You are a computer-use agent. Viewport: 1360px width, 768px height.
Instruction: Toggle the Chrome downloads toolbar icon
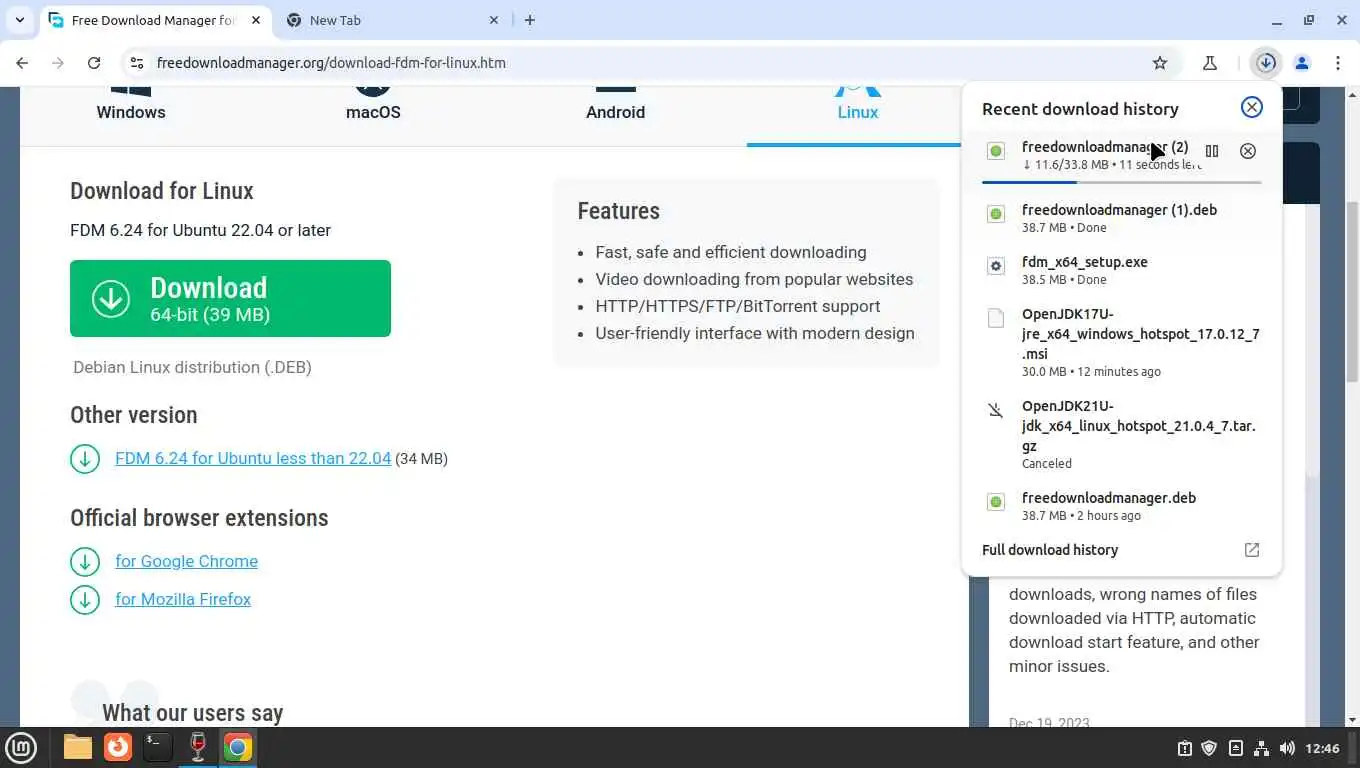pos(1266,63)
